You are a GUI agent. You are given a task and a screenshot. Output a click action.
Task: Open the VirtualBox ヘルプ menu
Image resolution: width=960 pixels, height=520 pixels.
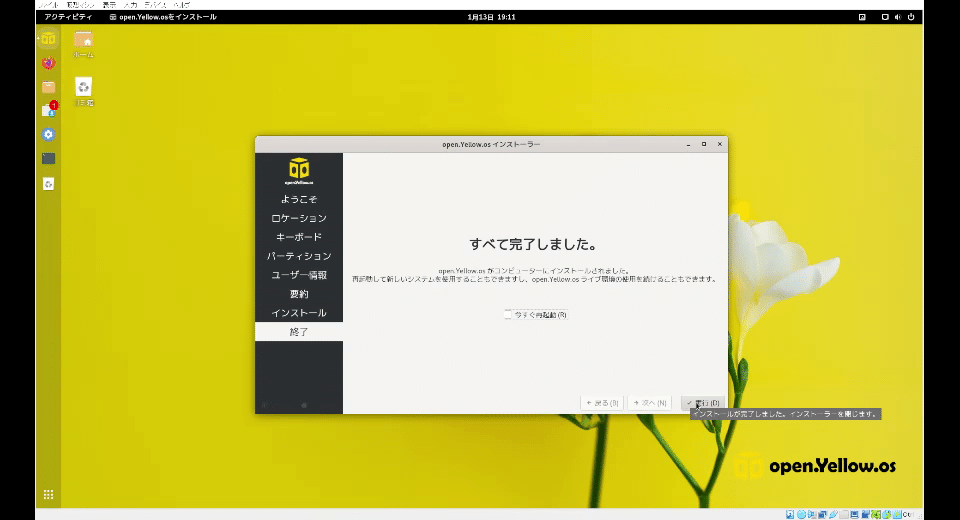tap(181, 5)
